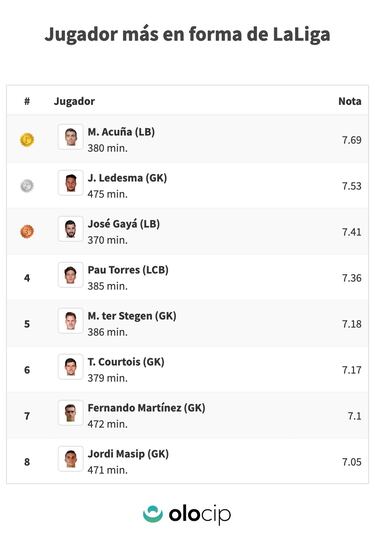Click Jordi Masip's 7.05 rating
375x539 pixels.
(352, 462)
